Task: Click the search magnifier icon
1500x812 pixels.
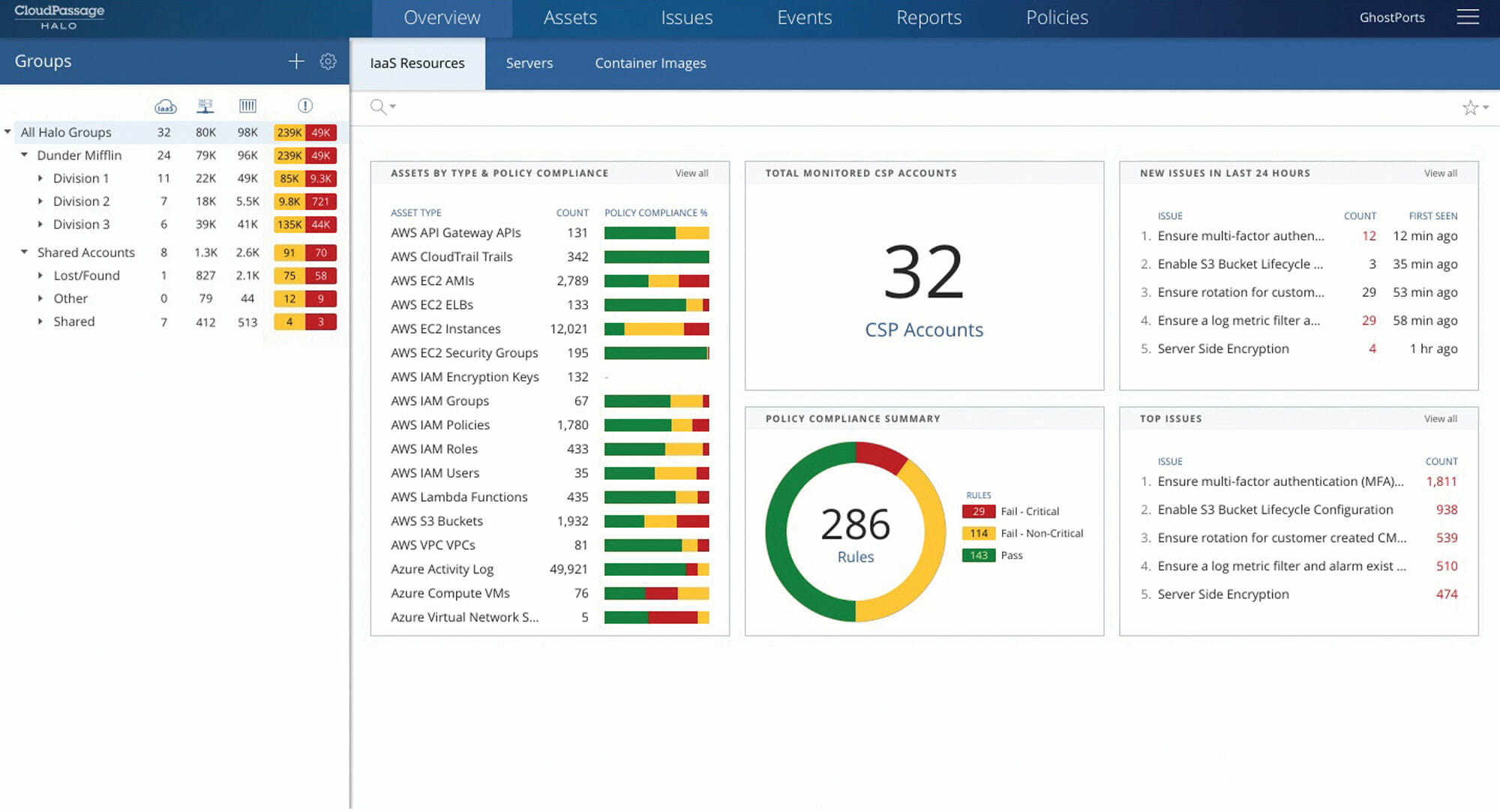Action: [379, 106]
